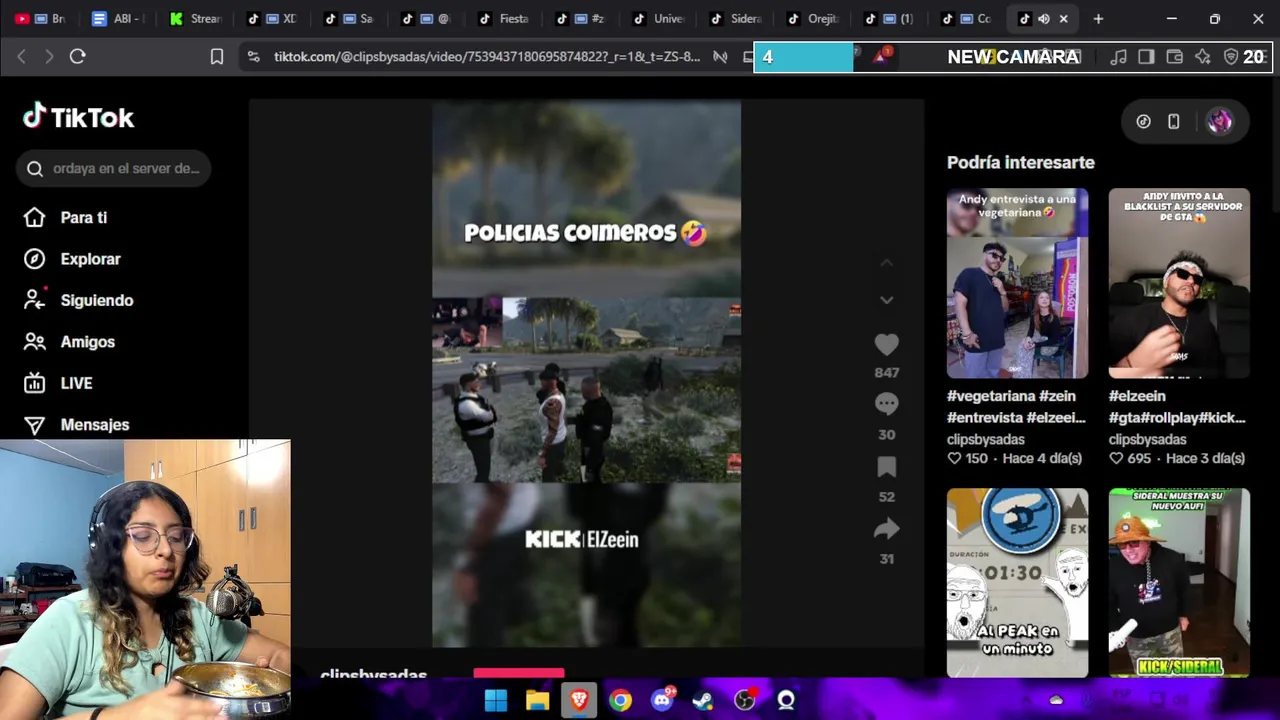Click the KICK ElZeein watermark on the video

582,540
